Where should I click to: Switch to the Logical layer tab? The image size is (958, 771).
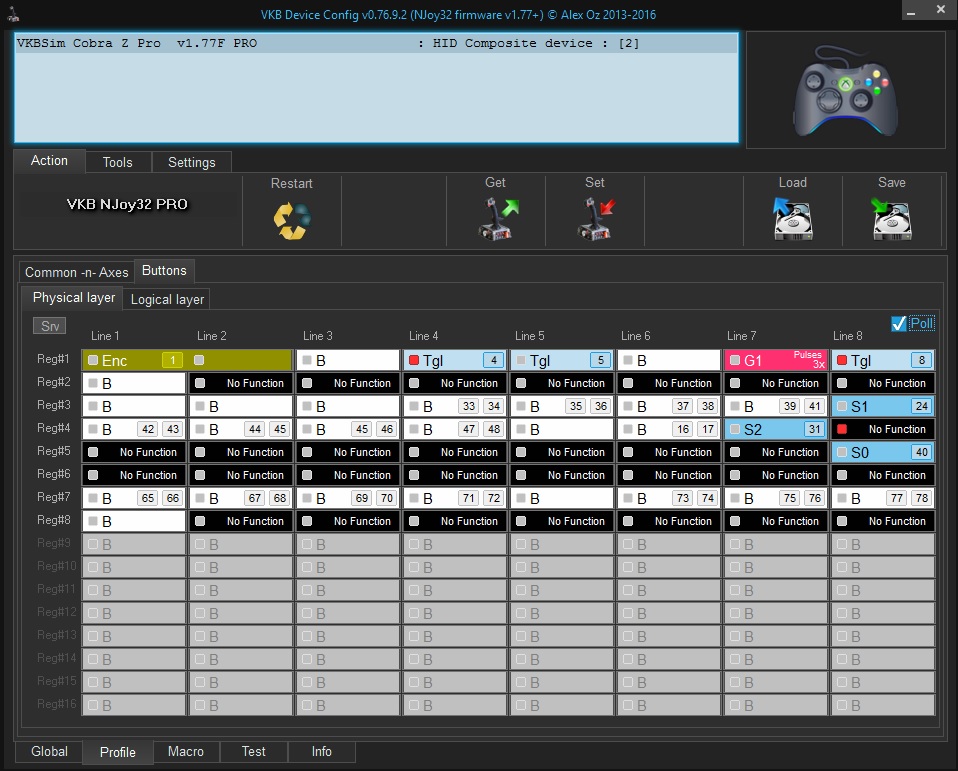coord(167,299)
